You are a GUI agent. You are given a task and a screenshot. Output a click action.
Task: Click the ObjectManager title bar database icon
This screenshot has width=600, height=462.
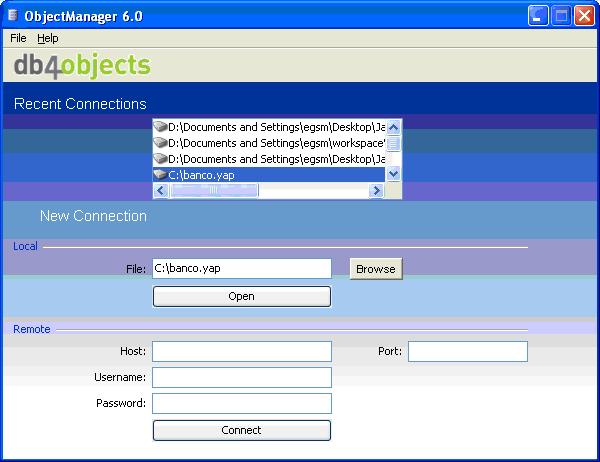pyautogui.click(x=13, y=16)
